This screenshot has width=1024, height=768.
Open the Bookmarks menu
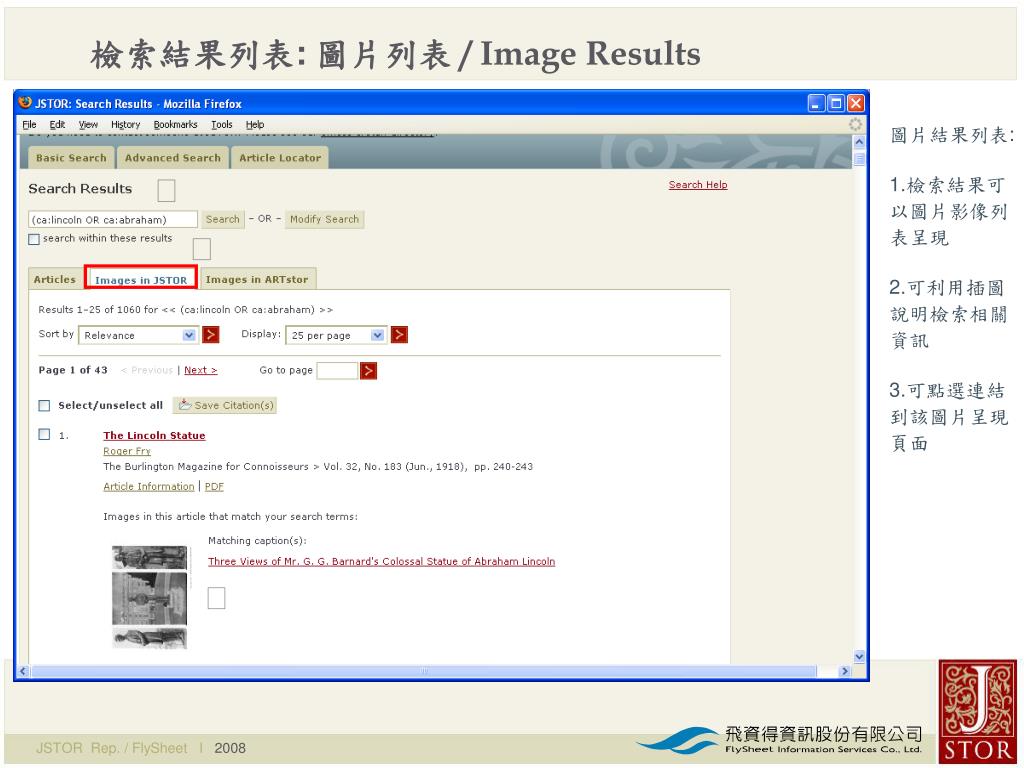click(175, 124)
